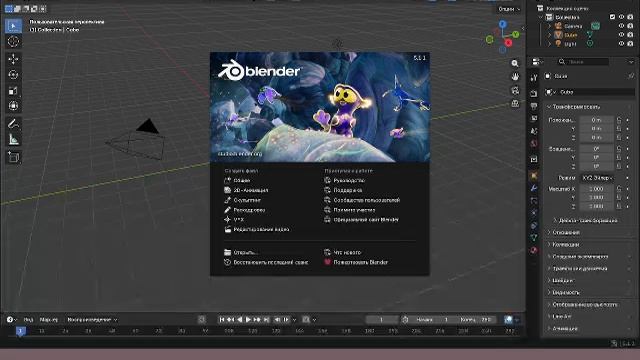
Task: Click Пожертвовать Blender heart link
Action: pos(356,262)
